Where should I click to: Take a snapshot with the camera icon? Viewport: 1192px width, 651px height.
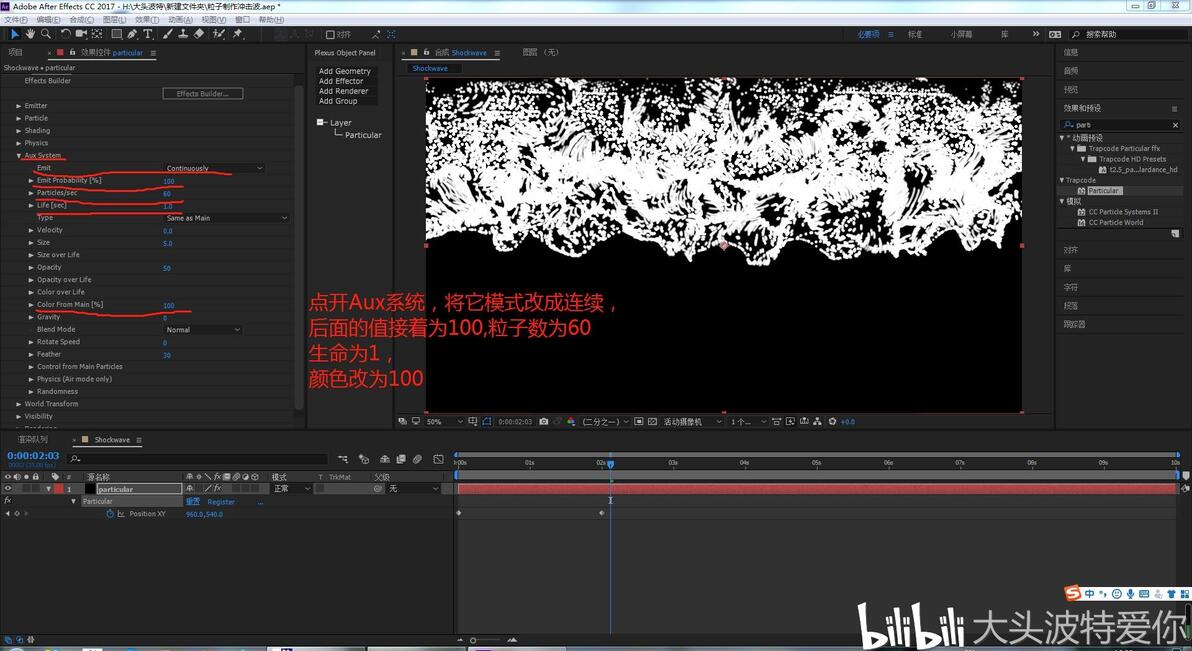click(544, 421)
